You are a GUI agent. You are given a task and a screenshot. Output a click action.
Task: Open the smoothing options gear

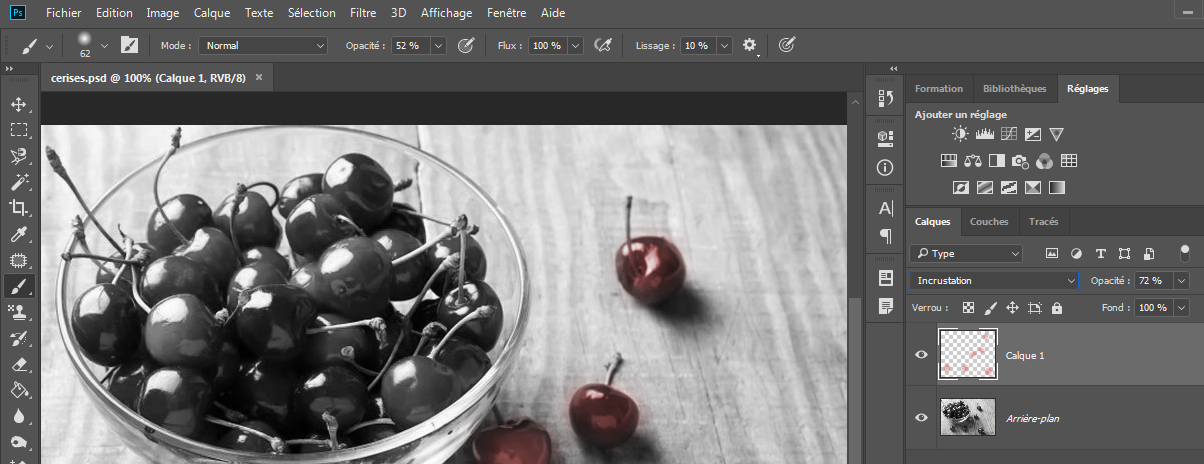749,45
